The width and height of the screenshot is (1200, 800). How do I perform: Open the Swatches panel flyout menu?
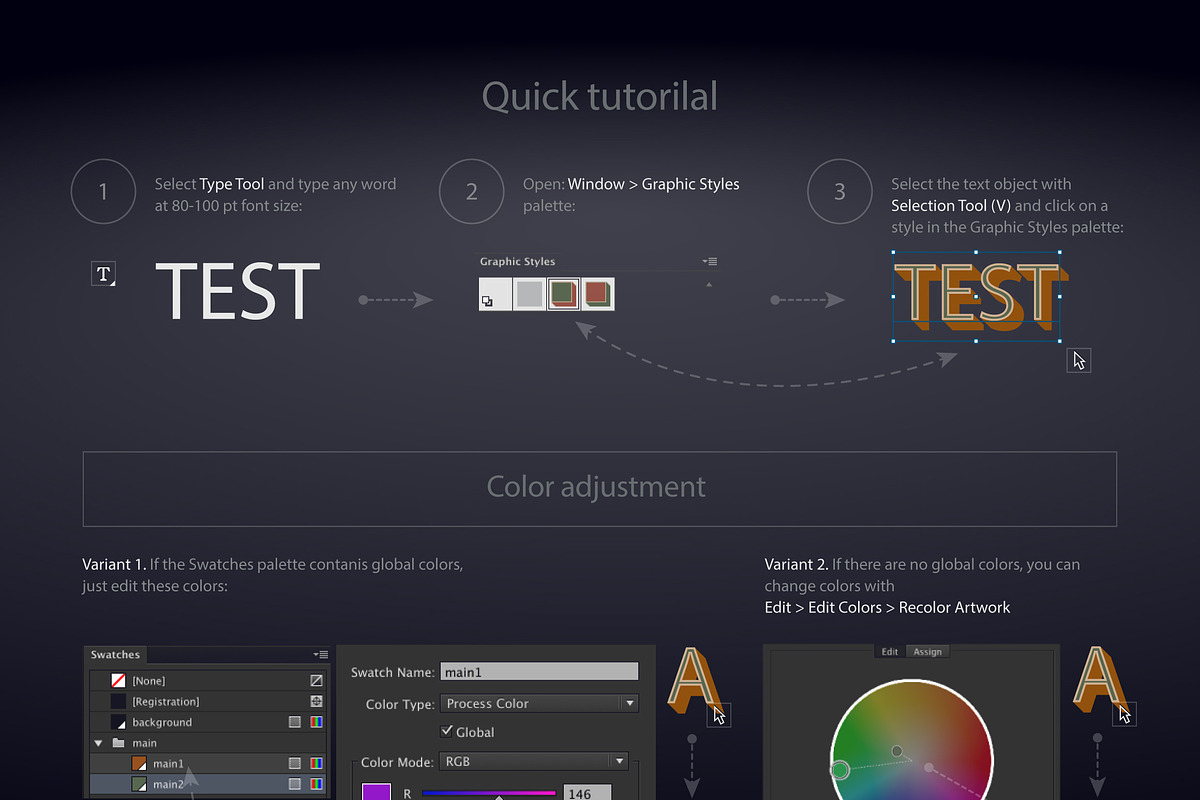pyautogui.click(x=320, y=655)
